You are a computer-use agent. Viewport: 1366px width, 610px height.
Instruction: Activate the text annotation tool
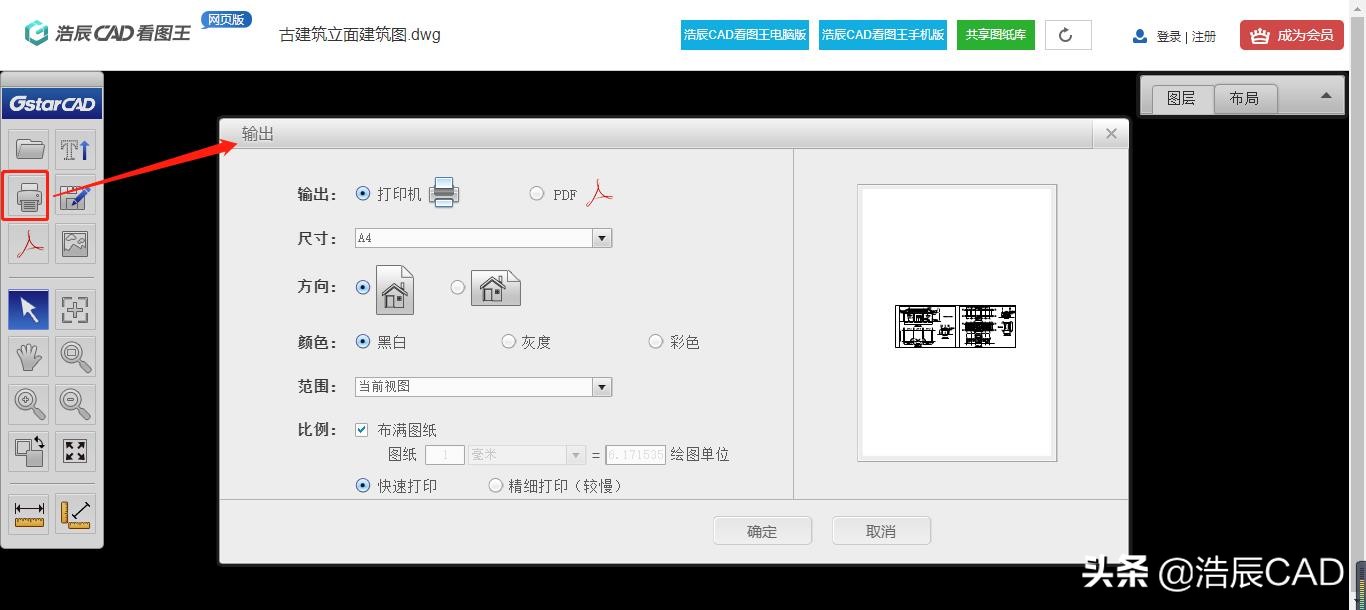pyautogui.click(x=75, y=148)
